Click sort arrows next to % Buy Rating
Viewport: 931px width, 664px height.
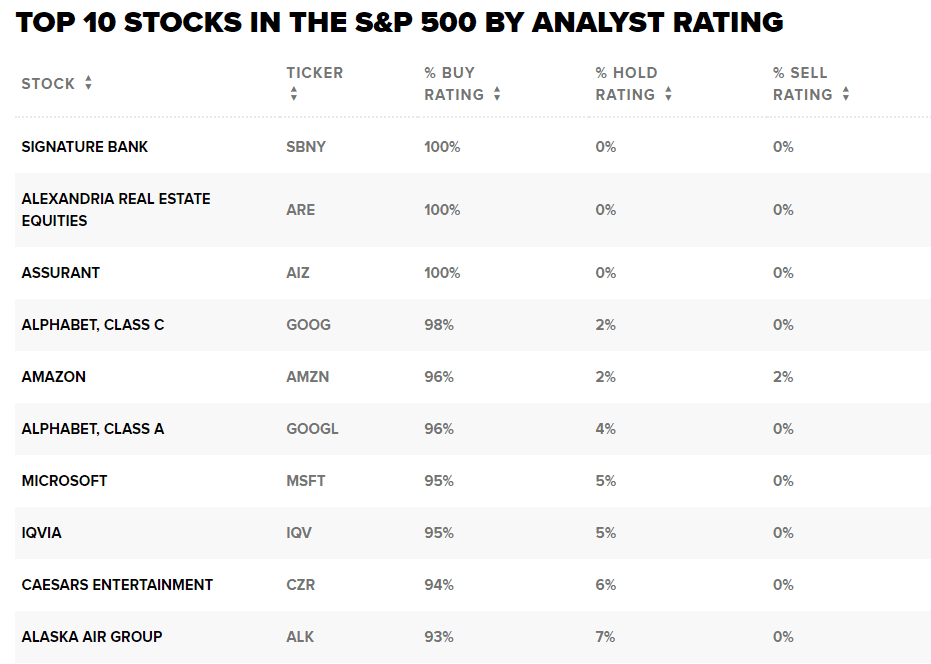pos(497,95)
